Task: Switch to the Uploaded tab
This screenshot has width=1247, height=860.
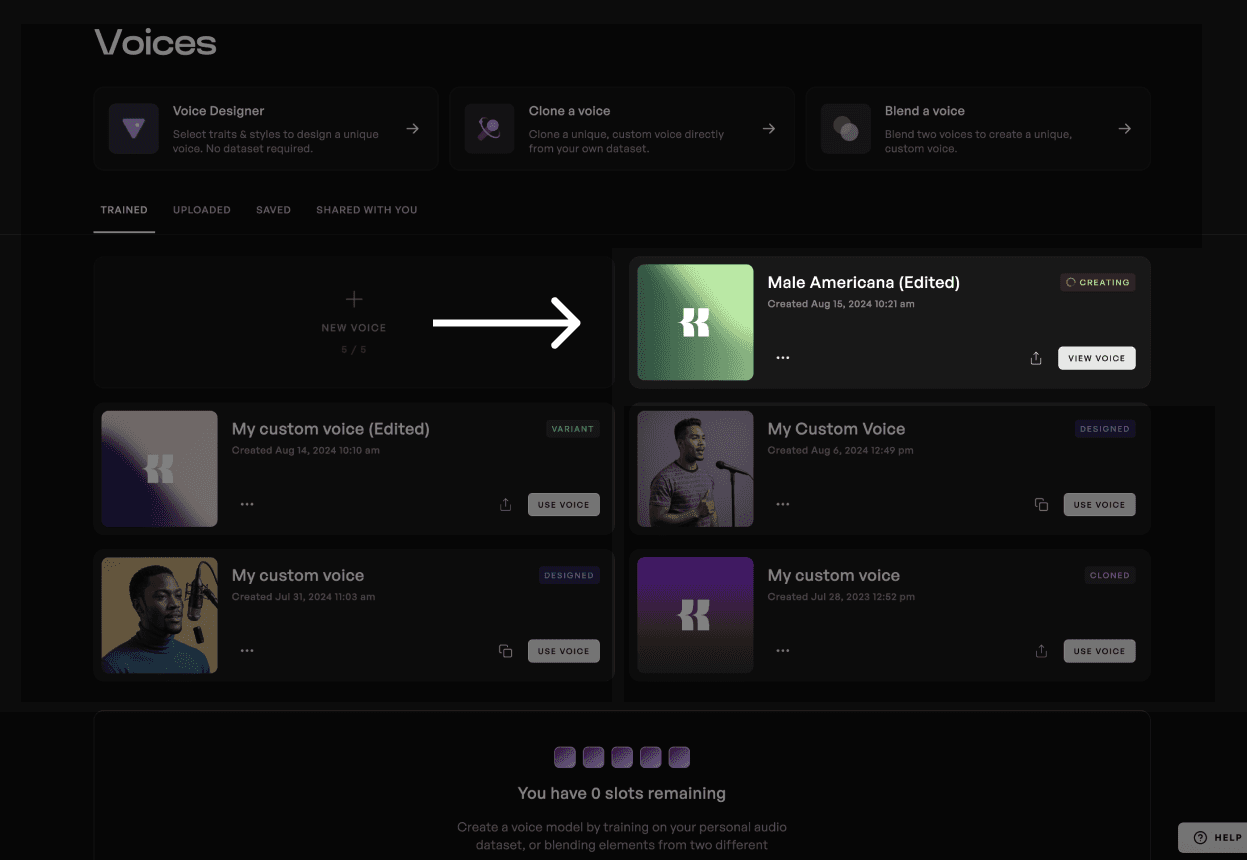Action: [202, 210]
